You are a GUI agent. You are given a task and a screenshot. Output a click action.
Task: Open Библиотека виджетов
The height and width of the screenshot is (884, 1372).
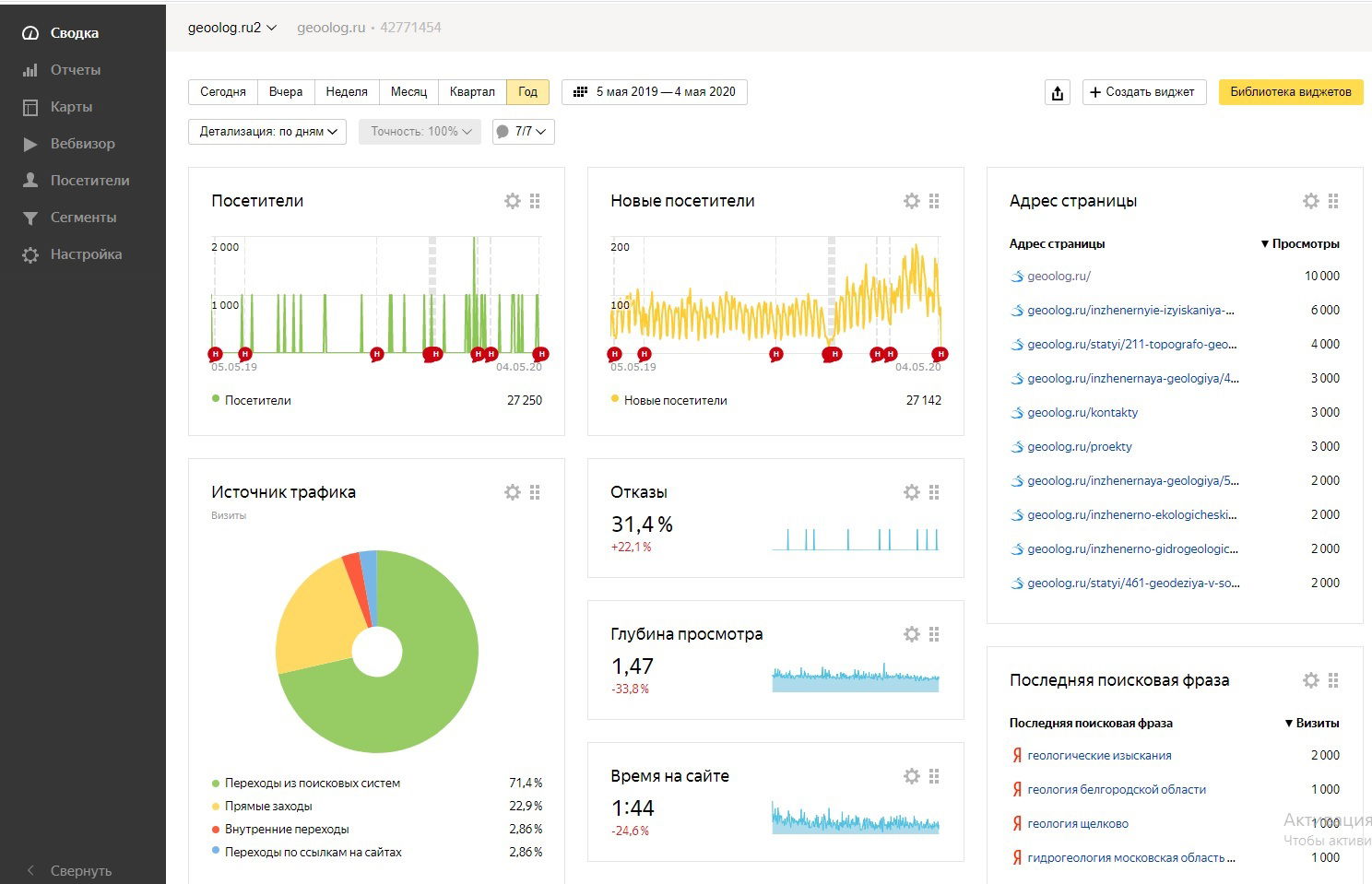pyautogui.click(x=1291, y=92)
